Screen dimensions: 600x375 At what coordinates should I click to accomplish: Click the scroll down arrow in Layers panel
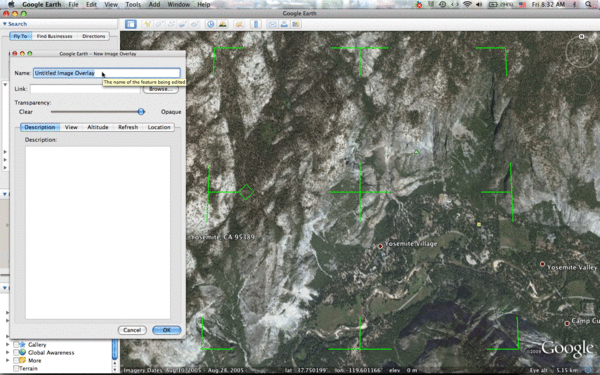[114, 370]
